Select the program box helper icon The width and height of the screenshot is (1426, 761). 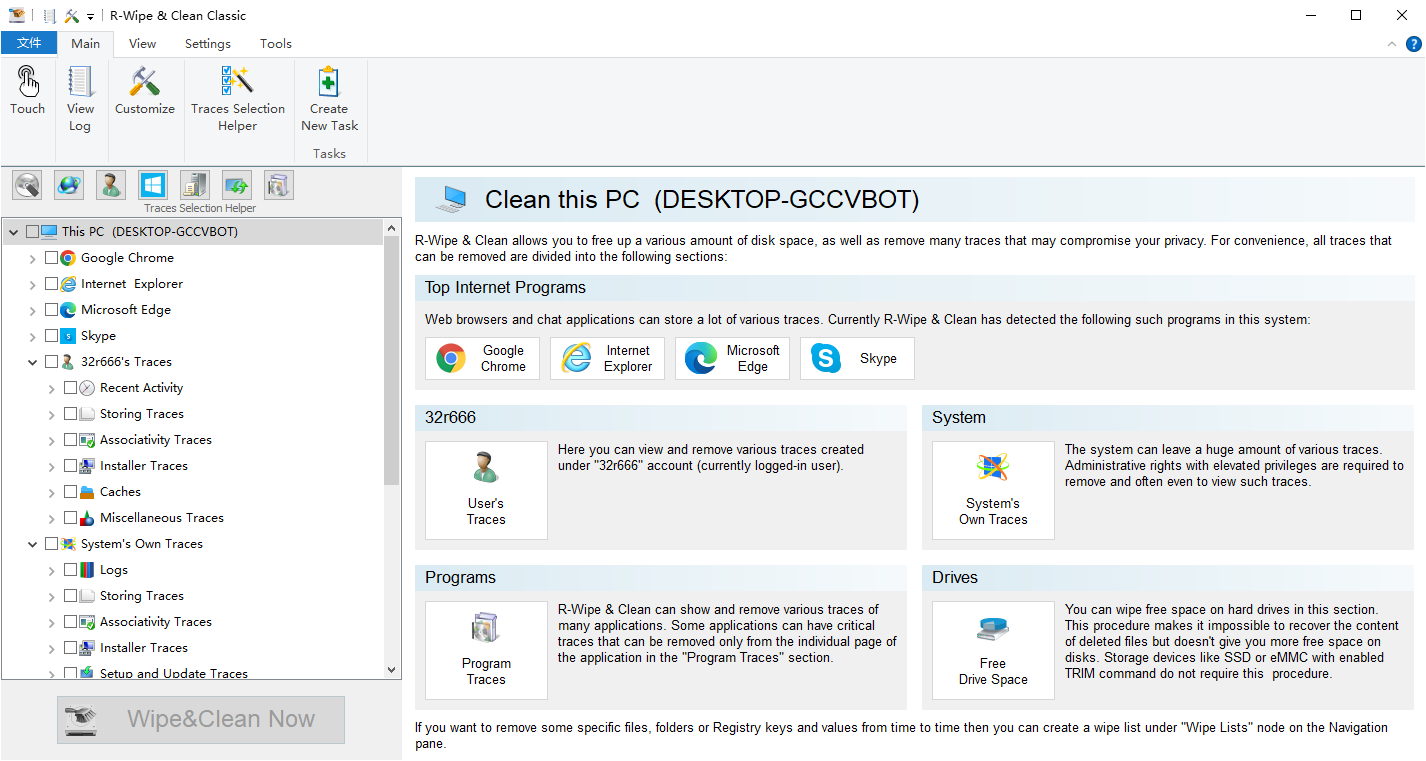click(279, 185)
